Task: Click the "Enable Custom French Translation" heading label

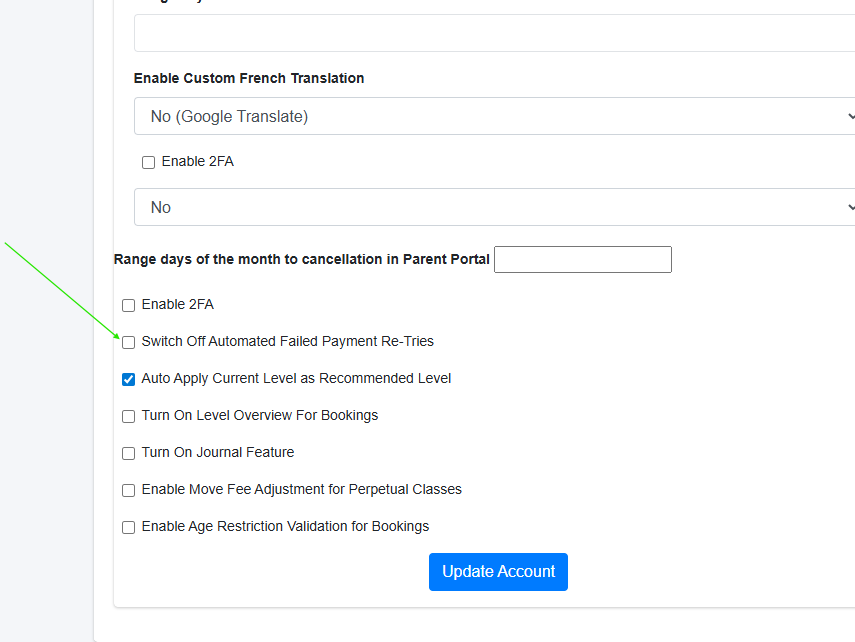Action: tap(249, 78)
